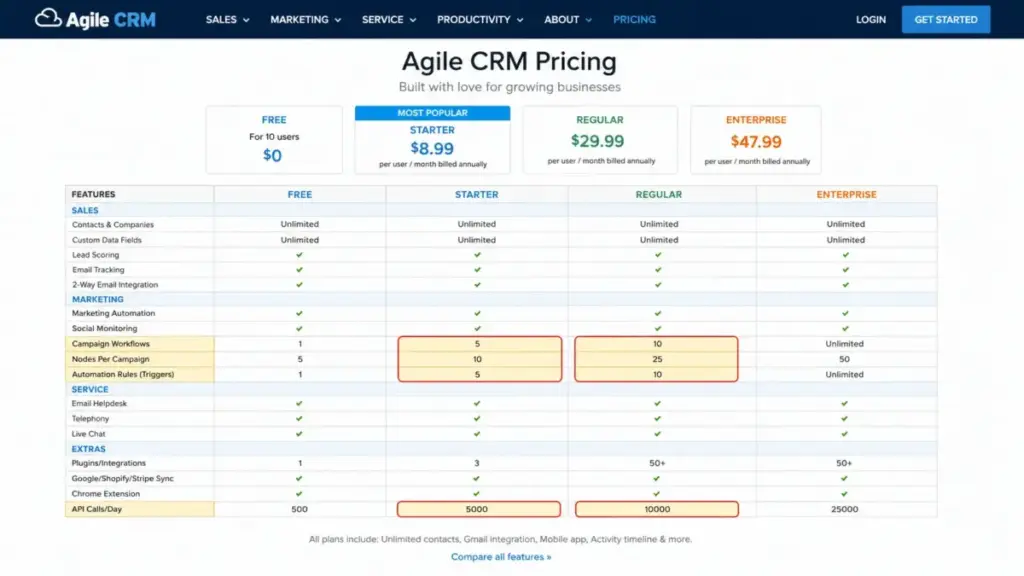Click the Get Started button
Screen dimensions: 1024x576
pyautogui.click(x=946, y=20)
